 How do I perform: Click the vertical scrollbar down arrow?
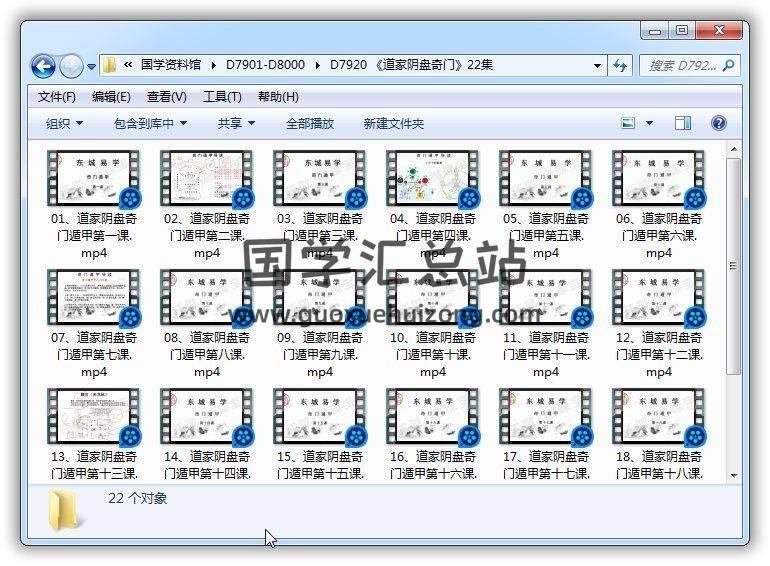coord(733,475)
